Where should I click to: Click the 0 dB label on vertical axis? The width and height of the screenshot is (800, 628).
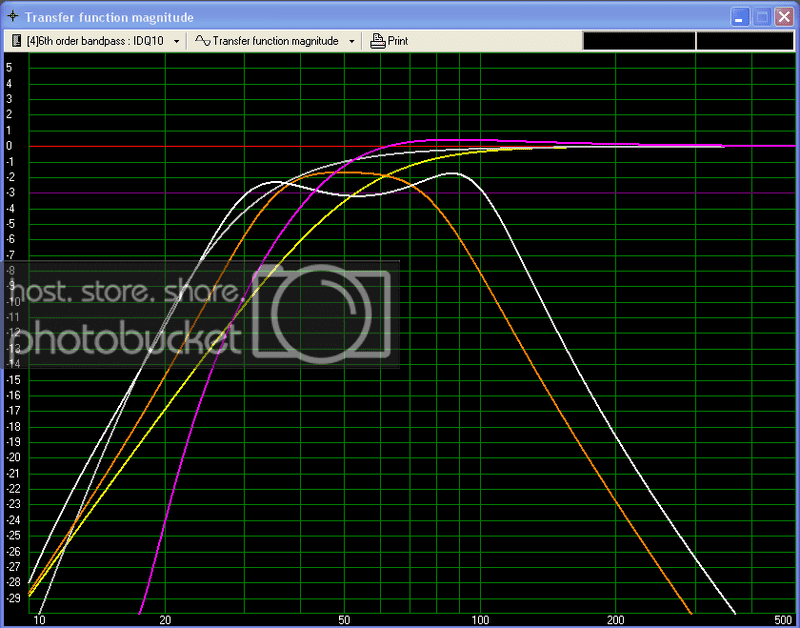9,146
